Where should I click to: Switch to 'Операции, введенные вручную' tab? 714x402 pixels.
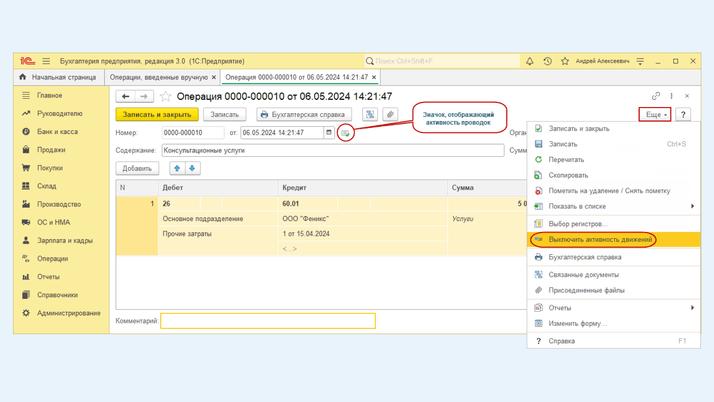[x=158, y=77]
